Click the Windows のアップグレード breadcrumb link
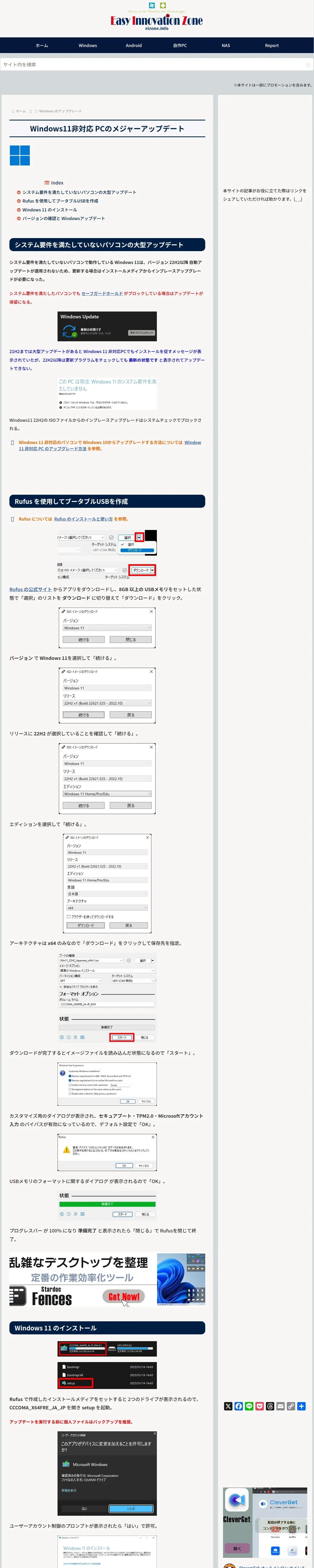 click(x=60, y=111)
